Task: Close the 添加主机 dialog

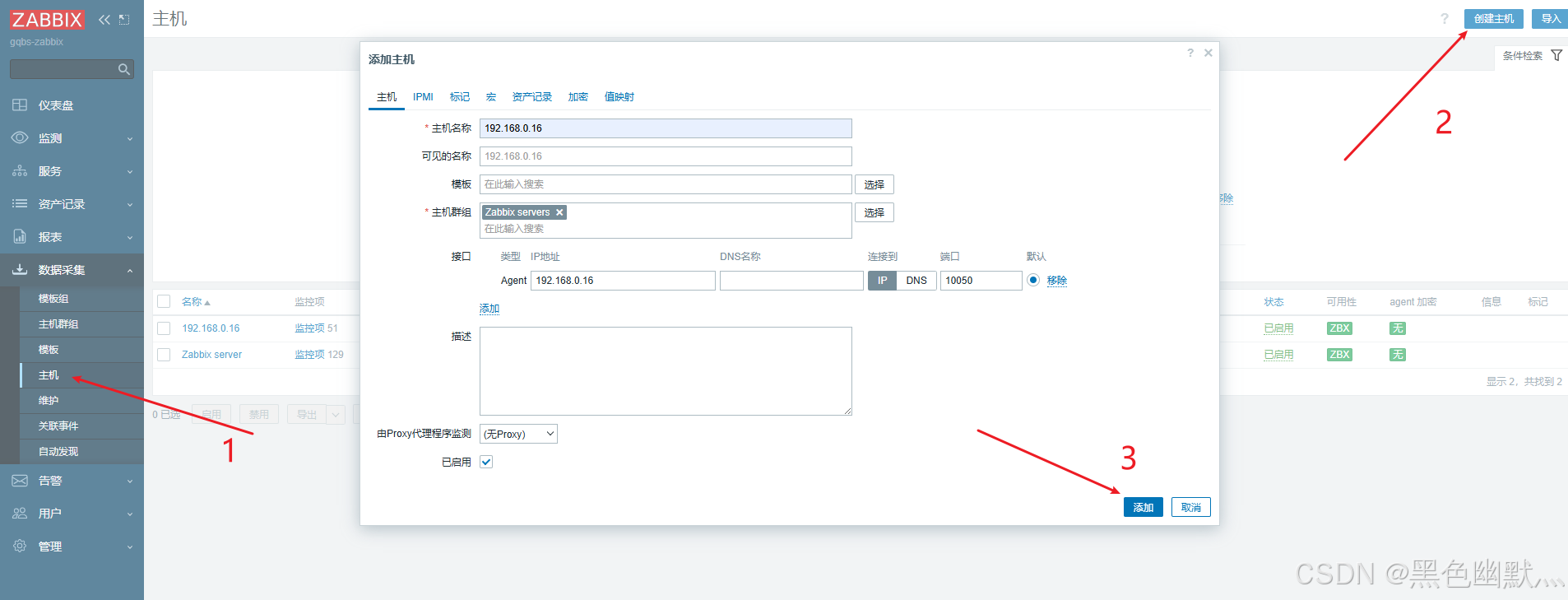Action: pyautogui.click(x=1208, y=53)
